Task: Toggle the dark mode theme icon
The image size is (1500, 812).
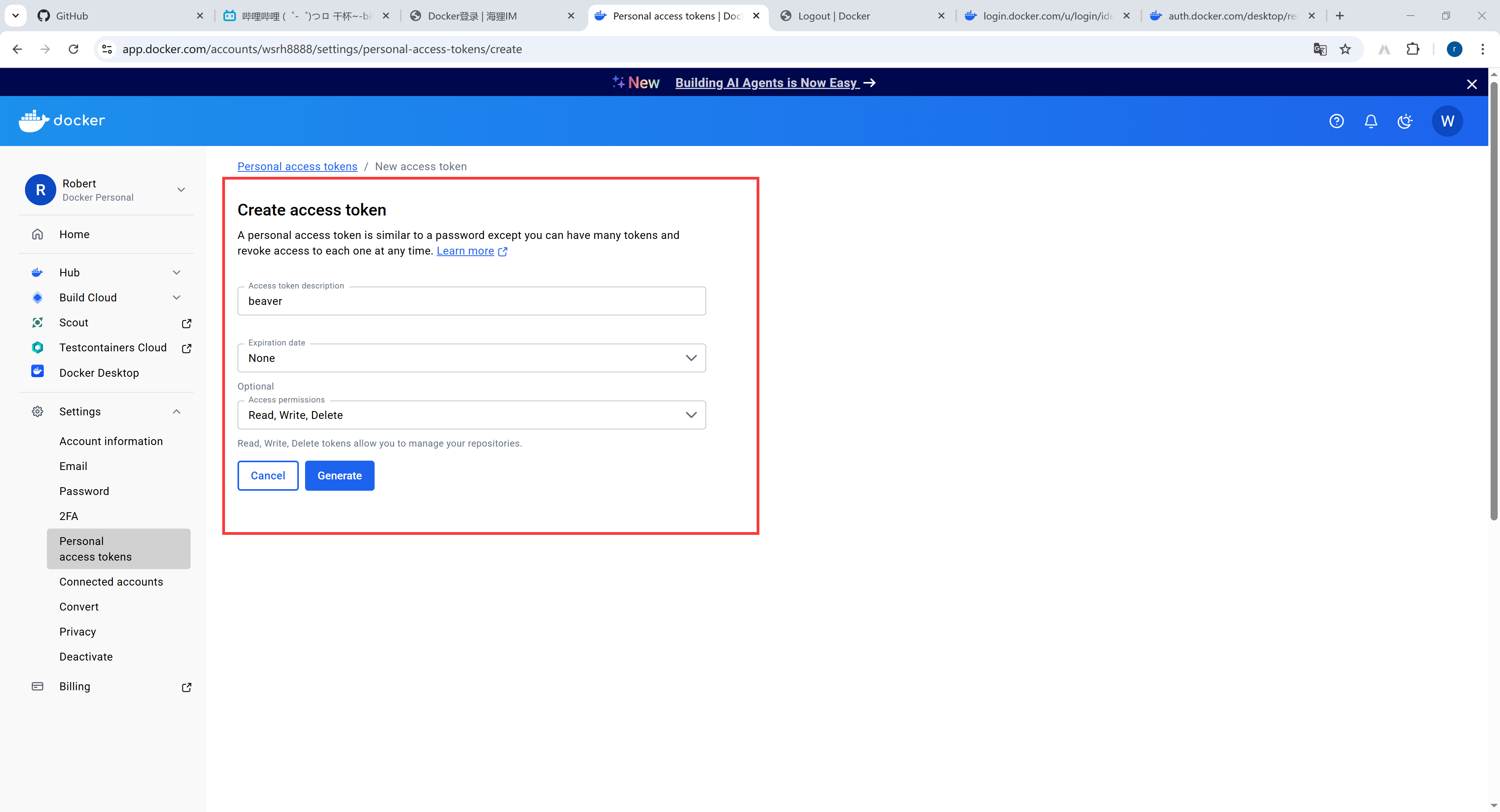Action: click(x=1405, y=121)
